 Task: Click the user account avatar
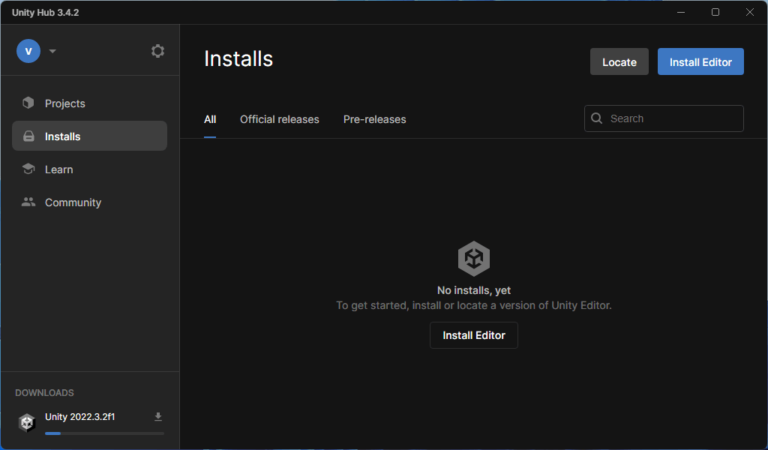29,51
